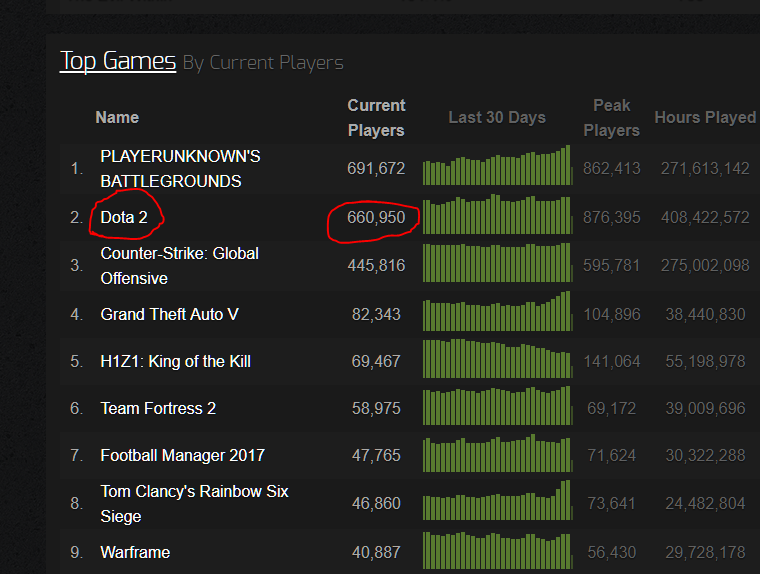Click the current players value 46,860
The width and height of the screenshot is (760, 574).
pos(376,503)
